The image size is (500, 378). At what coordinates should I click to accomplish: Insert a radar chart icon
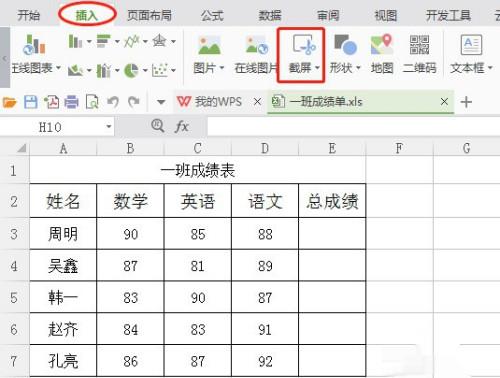point(159,41)
